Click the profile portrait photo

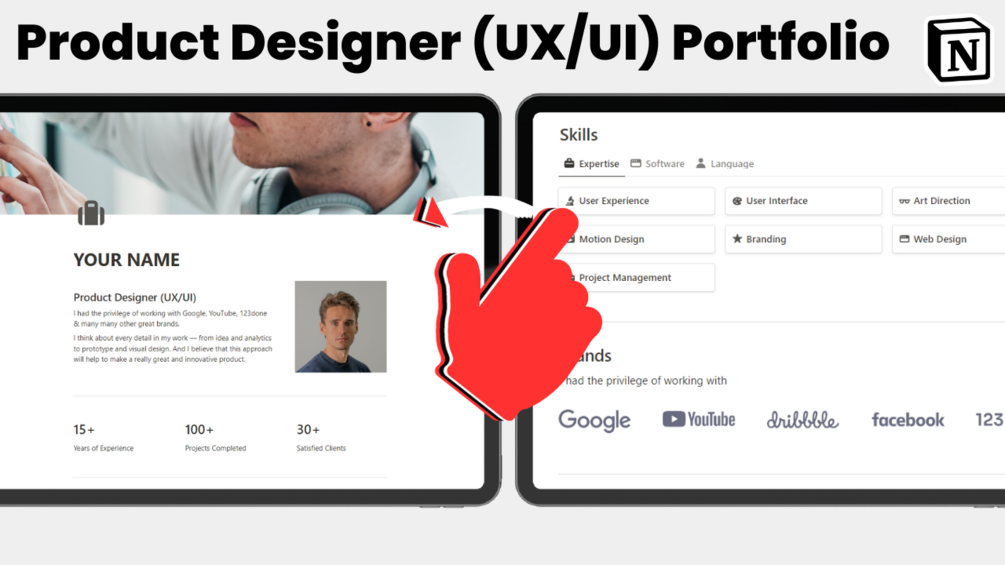pyautogui.click(x=340, y=327)
